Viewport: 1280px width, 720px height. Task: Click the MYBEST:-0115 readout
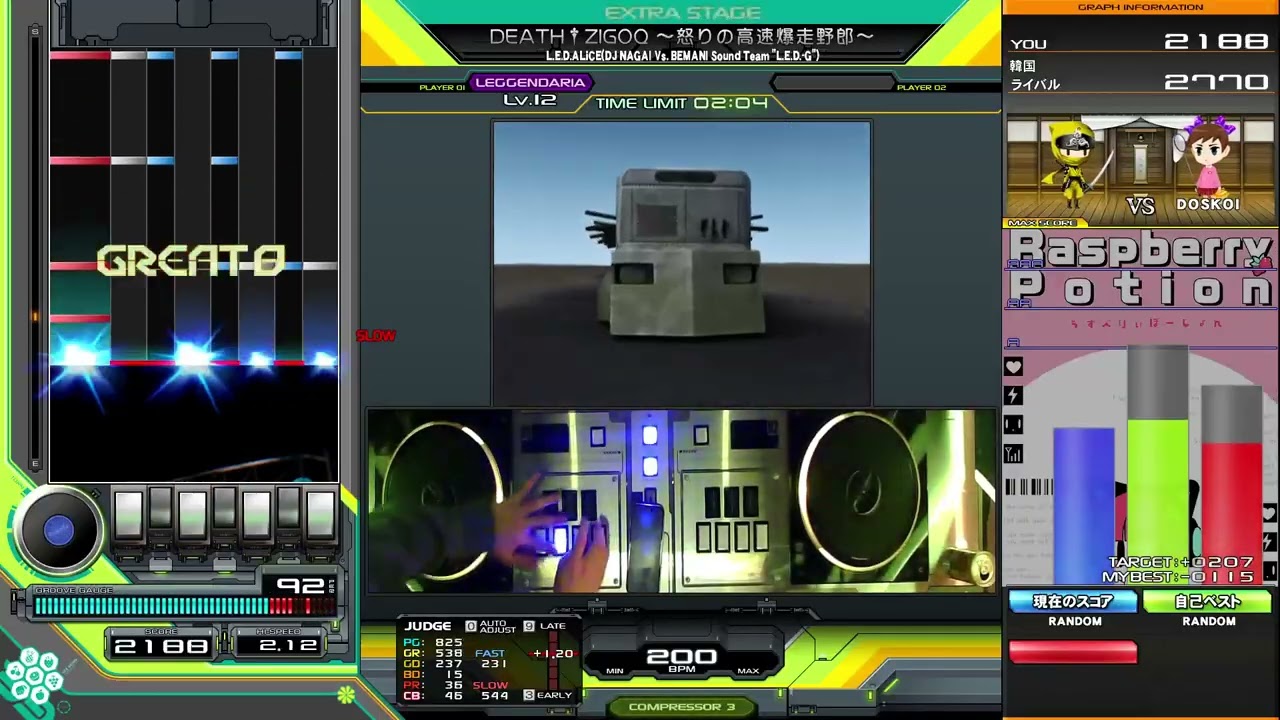(x=1178, y=577)
